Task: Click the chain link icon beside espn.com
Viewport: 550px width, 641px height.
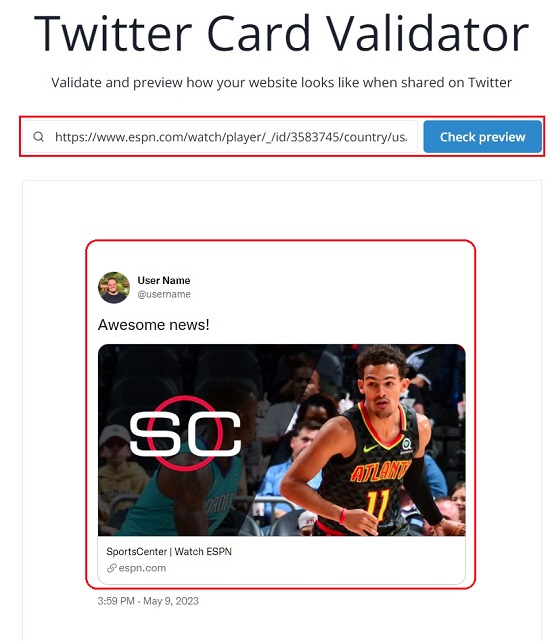Action: (x=111, y=568)
